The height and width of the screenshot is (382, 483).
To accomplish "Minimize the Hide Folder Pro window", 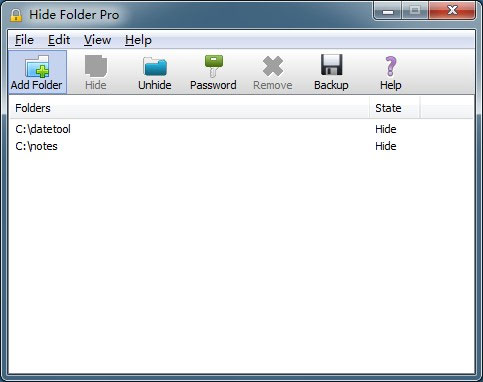I will tap(387, 11).
